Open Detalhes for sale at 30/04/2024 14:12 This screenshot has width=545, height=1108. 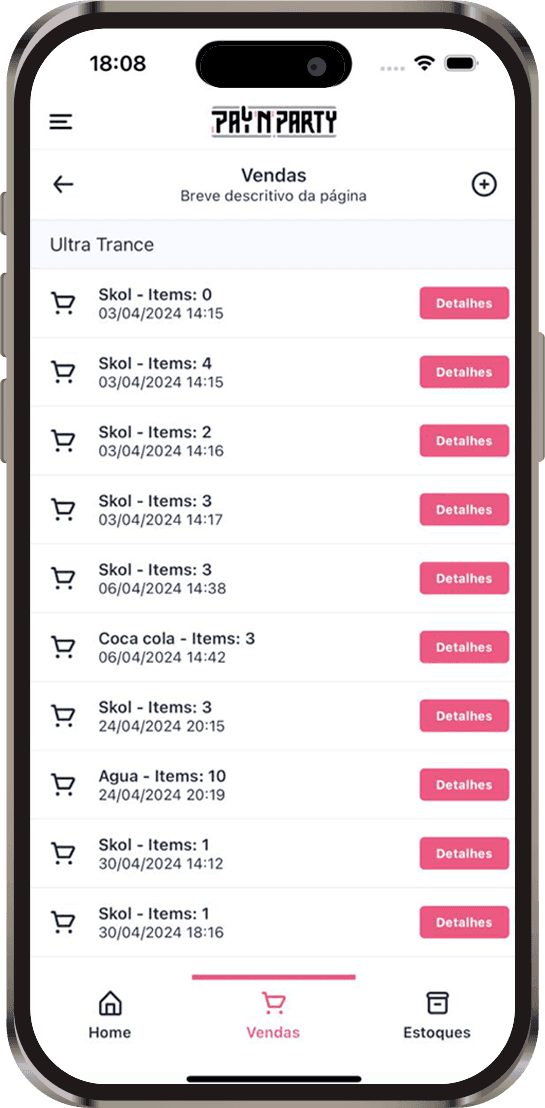point(464,854)
